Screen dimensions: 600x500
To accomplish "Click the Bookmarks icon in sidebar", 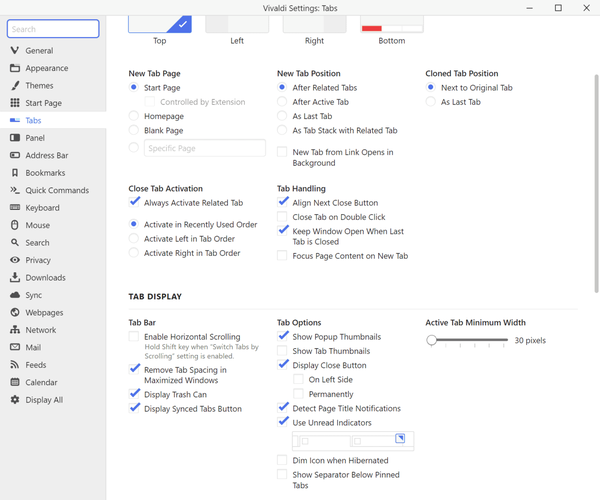I will [15, 173].
